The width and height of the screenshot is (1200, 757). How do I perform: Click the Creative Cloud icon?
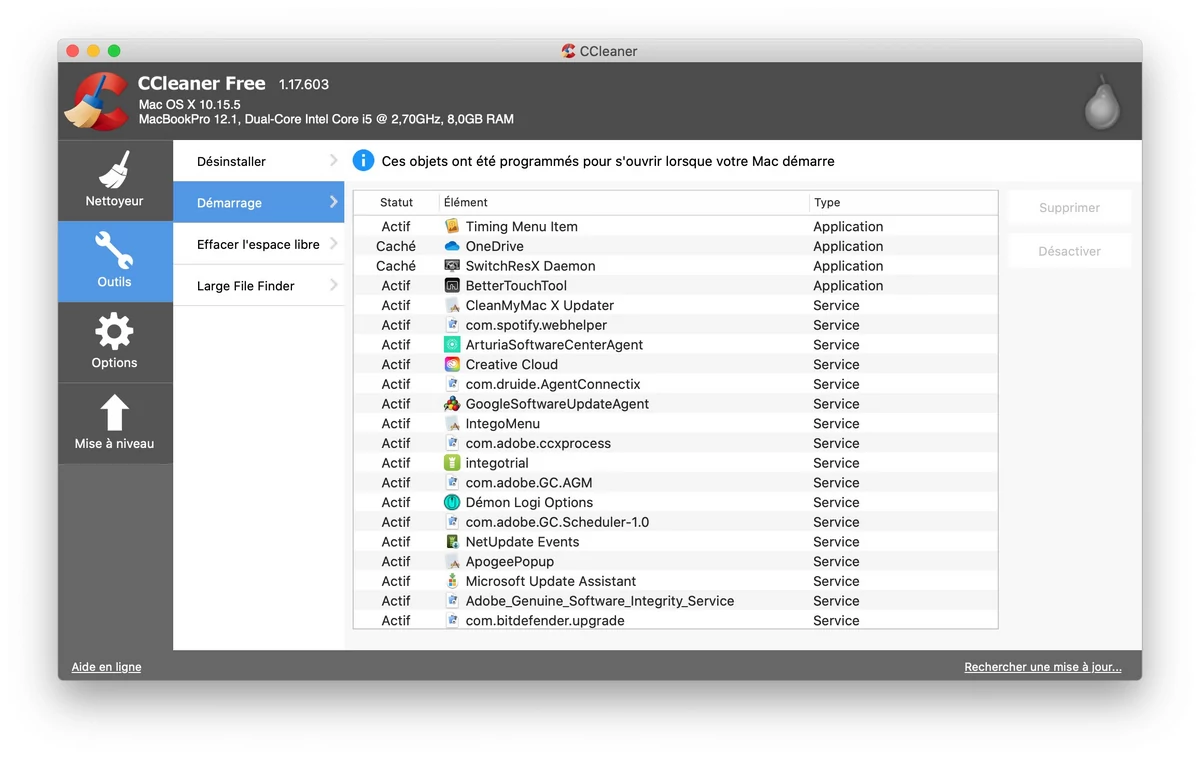[452, 364]
